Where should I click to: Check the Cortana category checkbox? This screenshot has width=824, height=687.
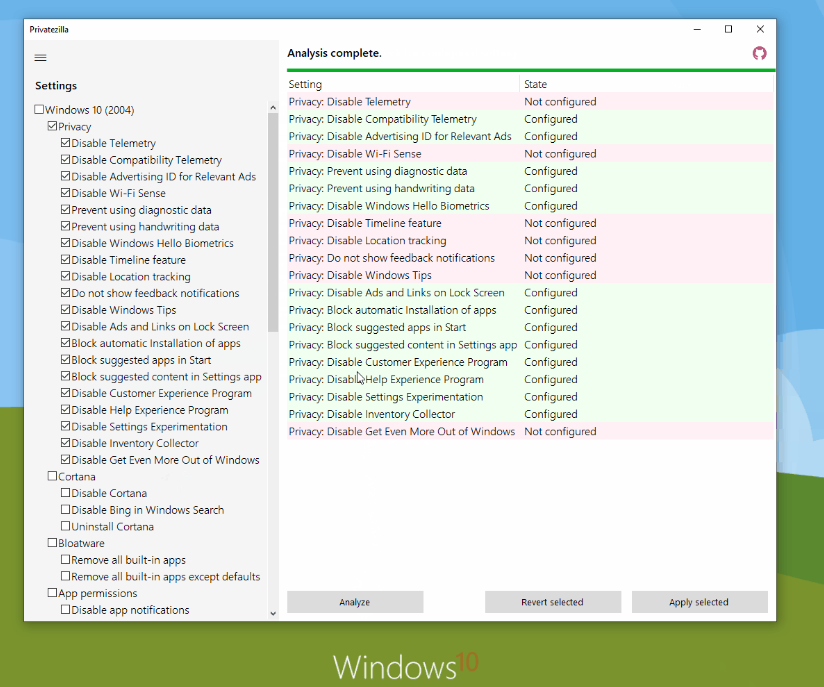(x=52, y=476)
